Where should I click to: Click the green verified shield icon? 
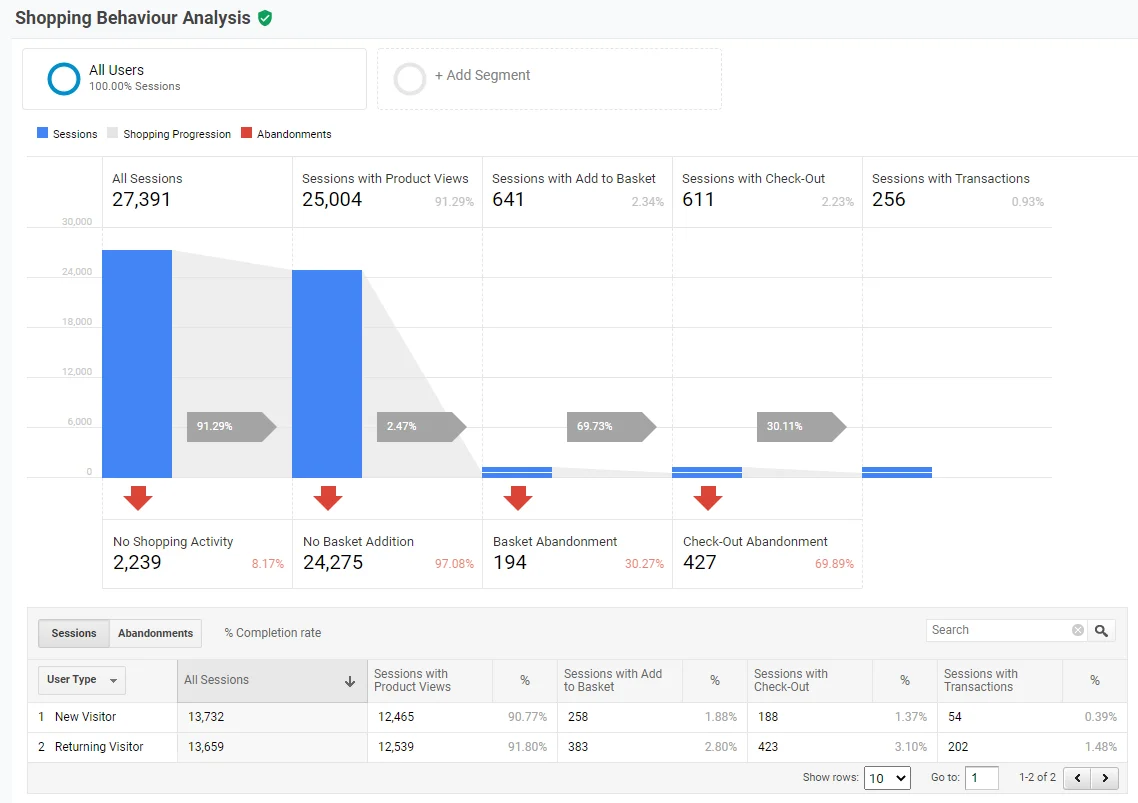(265, 18)
